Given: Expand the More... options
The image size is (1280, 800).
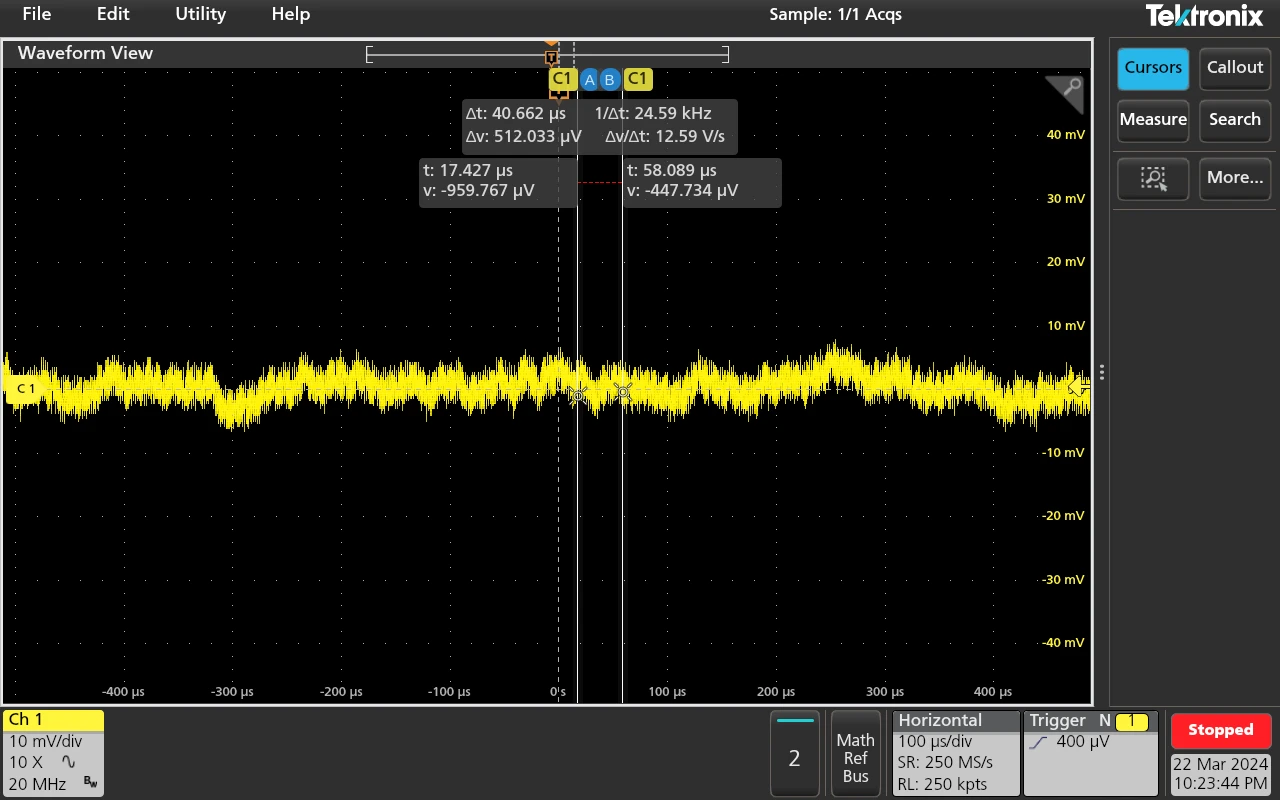Looking at the screenshot, I should pos(1235,178).
